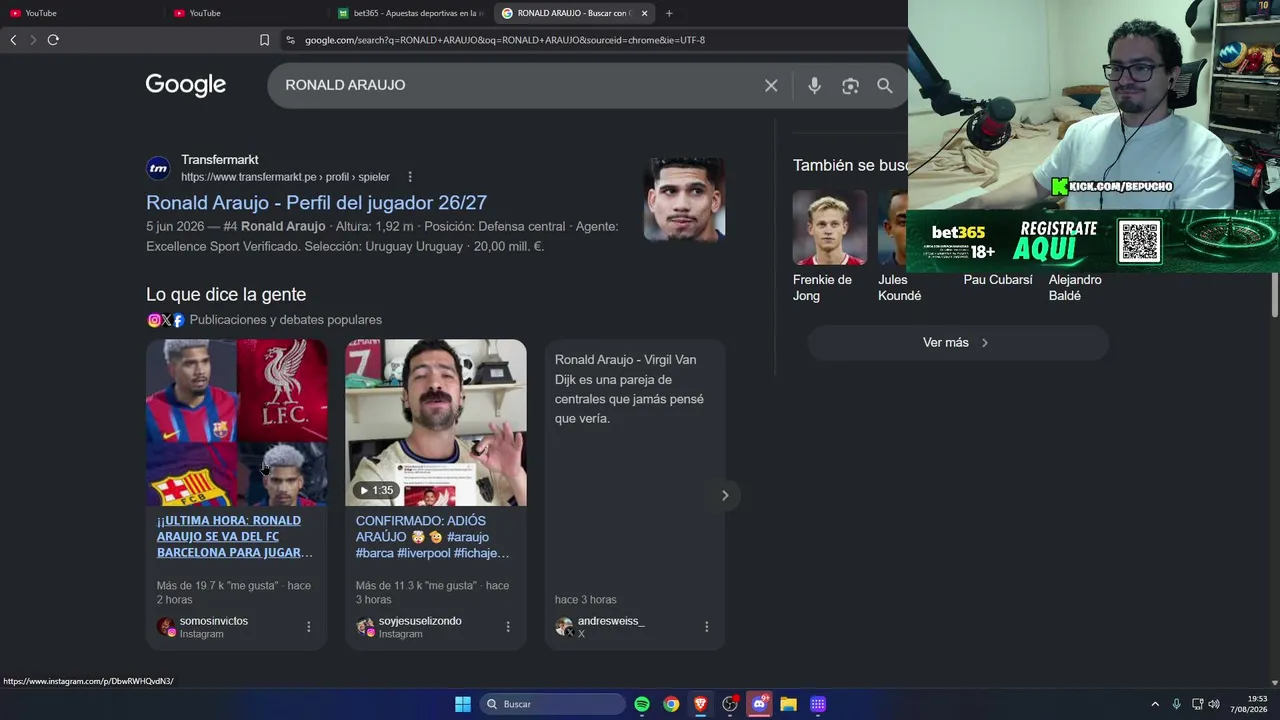The height and width of the screenshot is (720, 1280).
Task: Open the Jules Koundé related search
Action: pos(893,246)
